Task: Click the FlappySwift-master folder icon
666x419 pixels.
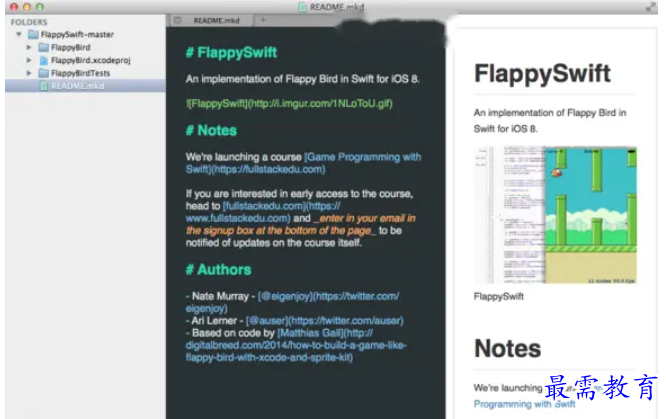Action: click(33, 34)
